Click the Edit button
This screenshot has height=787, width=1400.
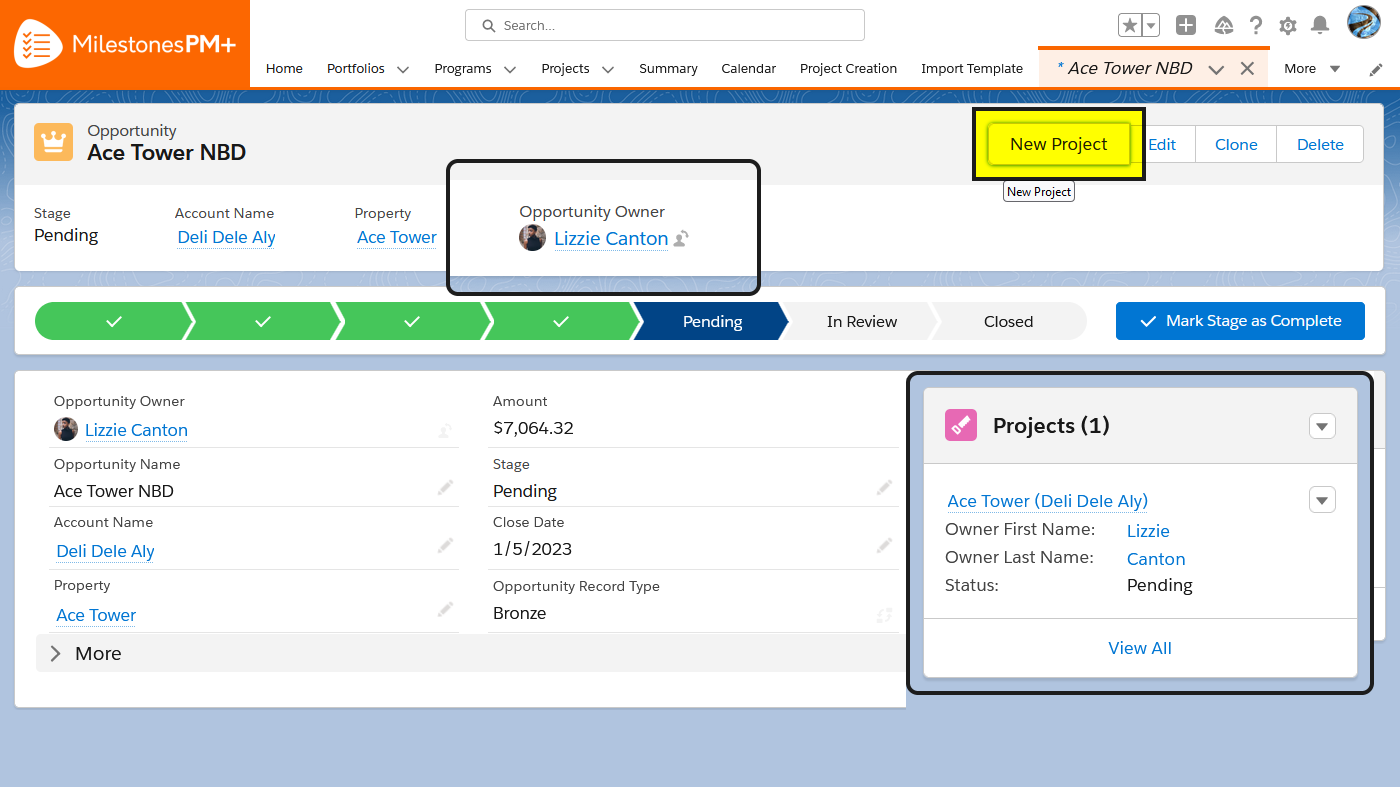pos(1162,144)
